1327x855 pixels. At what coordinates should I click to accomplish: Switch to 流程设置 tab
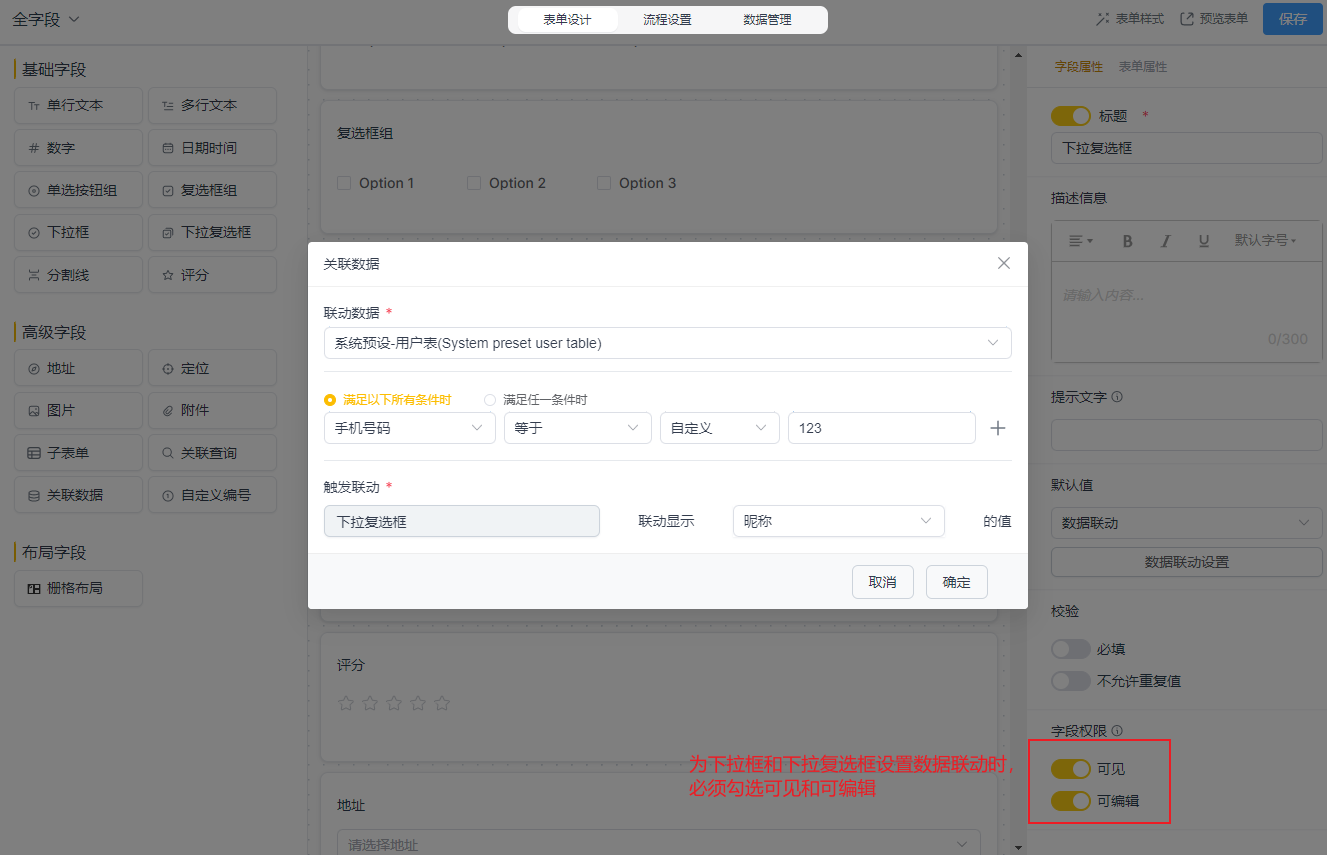(667, 20)
